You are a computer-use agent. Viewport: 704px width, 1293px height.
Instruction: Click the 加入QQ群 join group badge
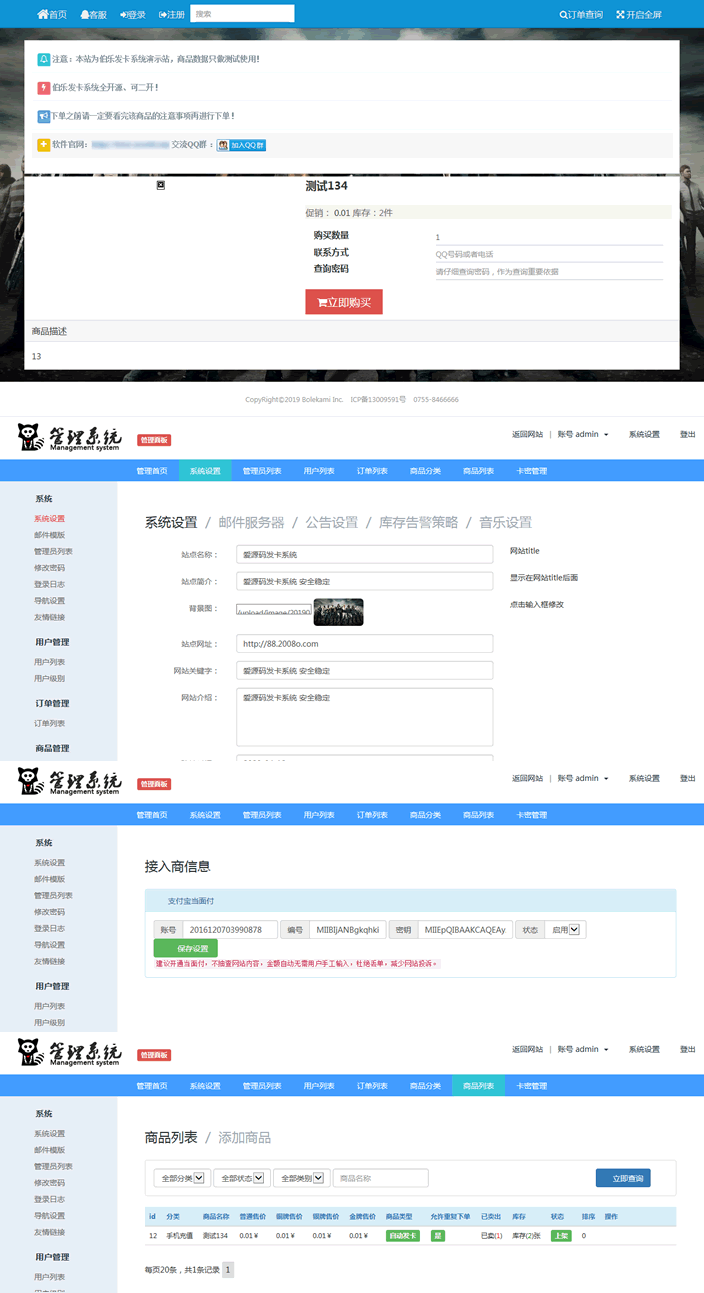(x=241, y=145)
